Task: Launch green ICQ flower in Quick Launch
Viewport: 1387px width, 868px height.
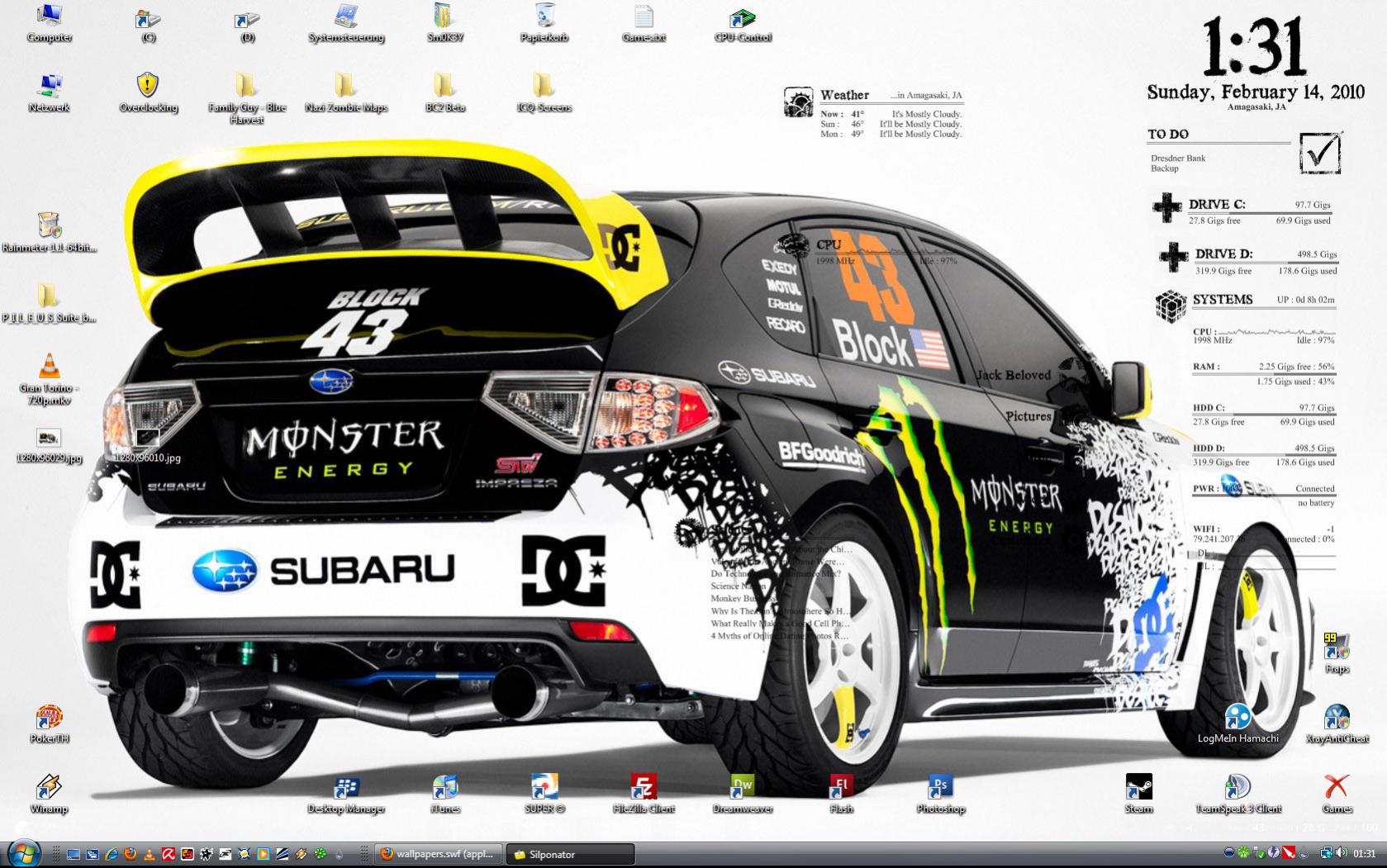Action: coord(321,854)
